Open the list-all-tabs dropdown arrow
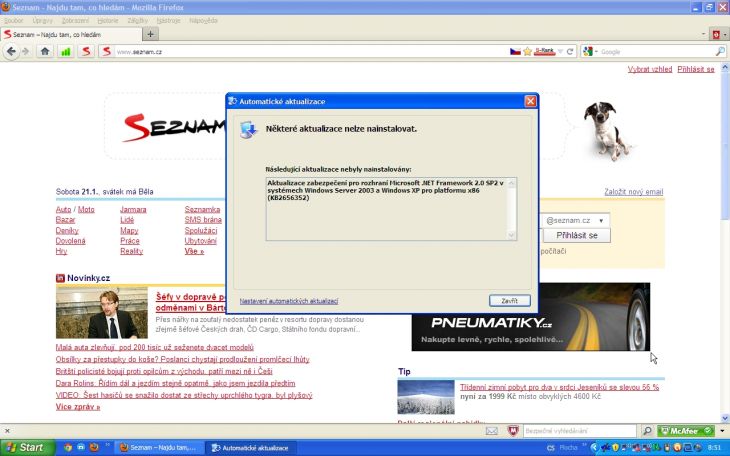Image resolution: width=730 pixels, height=456 pixels. pos(703,34)
